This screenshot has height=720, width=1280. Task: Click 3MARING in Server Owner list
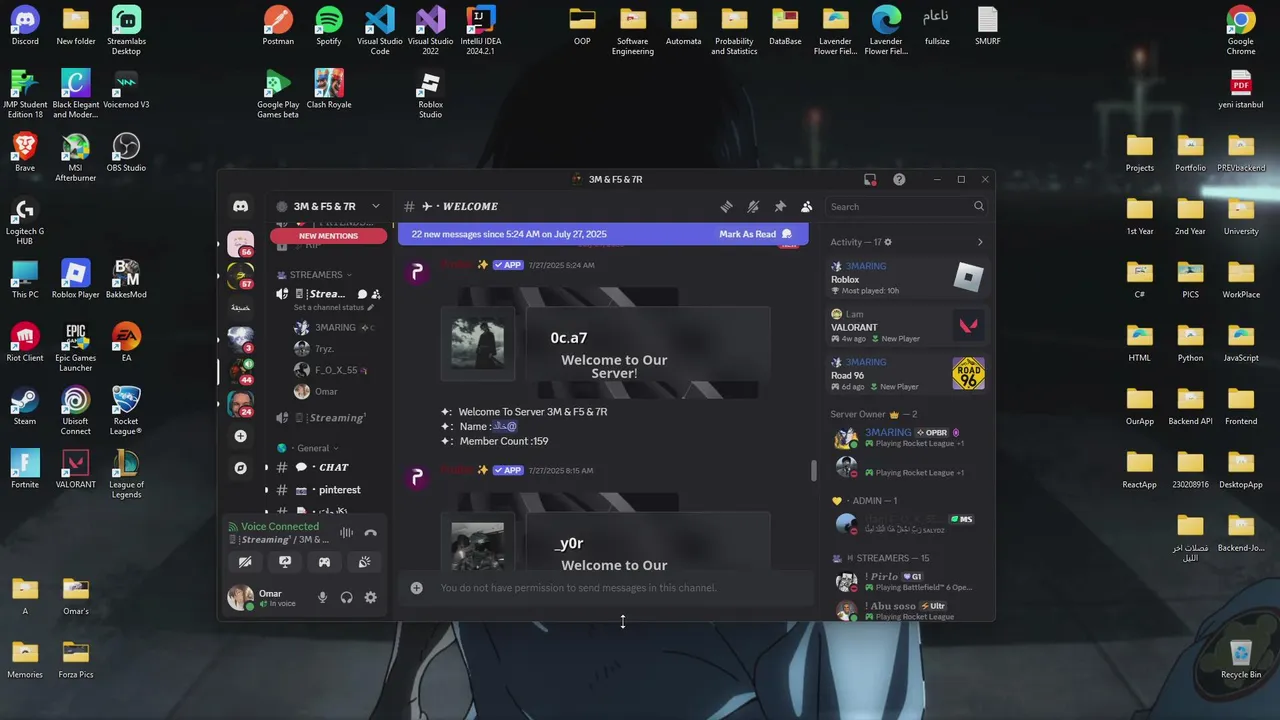pyautogui.click(x=905, y=437)
